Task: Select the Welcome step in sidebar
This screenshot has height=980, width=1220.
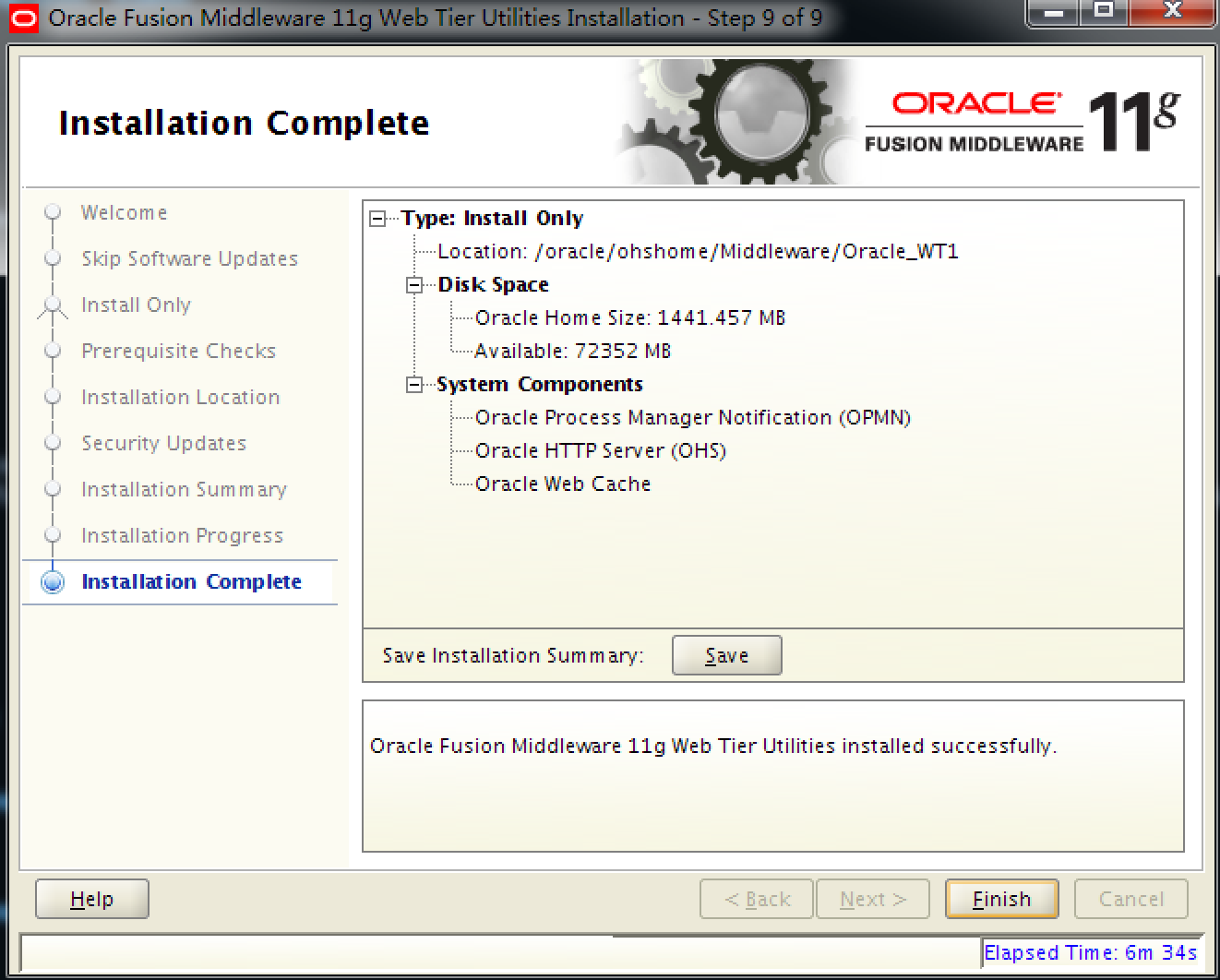Action: pyautogui.click(x=124, y=213)
